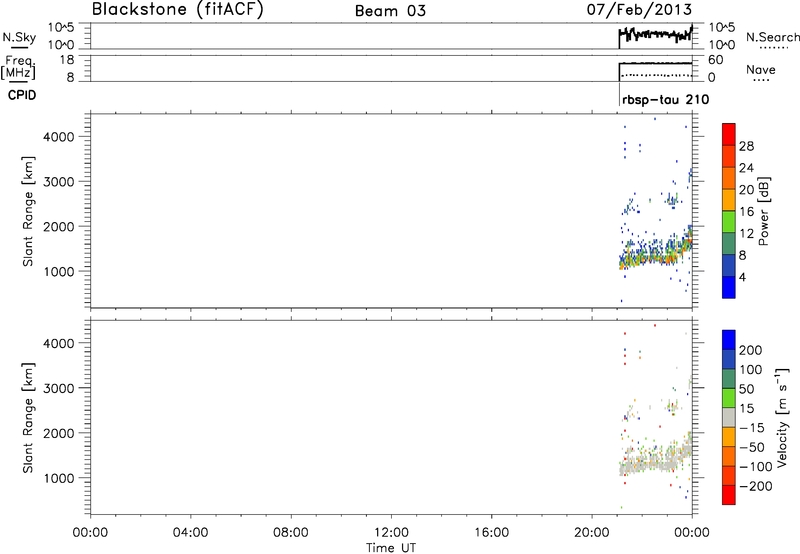The image size is (800, 554).
Task: Click the "16" value on Power colorbar
Action: [x=746, y=212]
